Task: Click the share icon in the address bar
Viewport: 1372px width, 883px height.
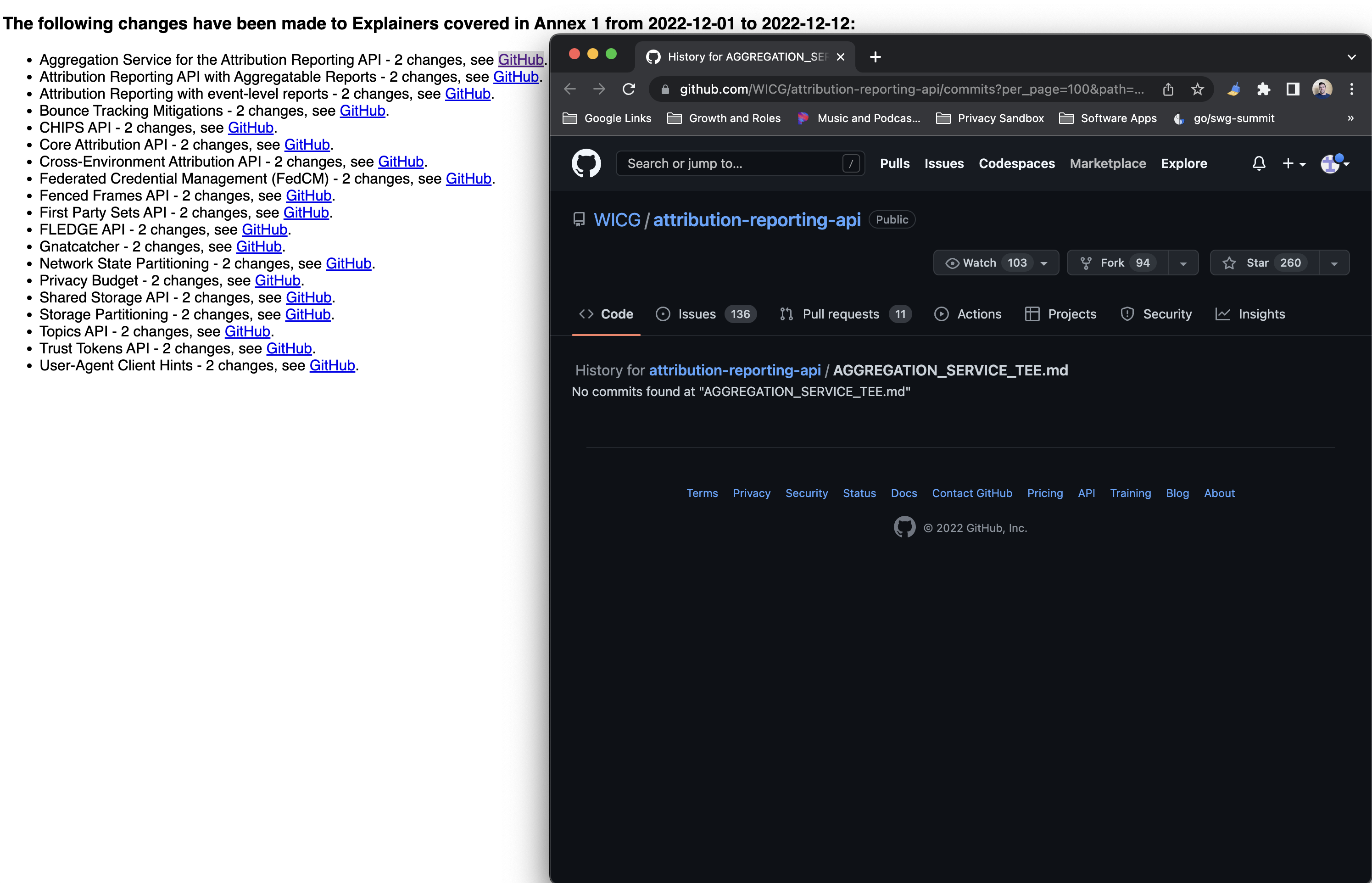Action: click(1169, 89)
